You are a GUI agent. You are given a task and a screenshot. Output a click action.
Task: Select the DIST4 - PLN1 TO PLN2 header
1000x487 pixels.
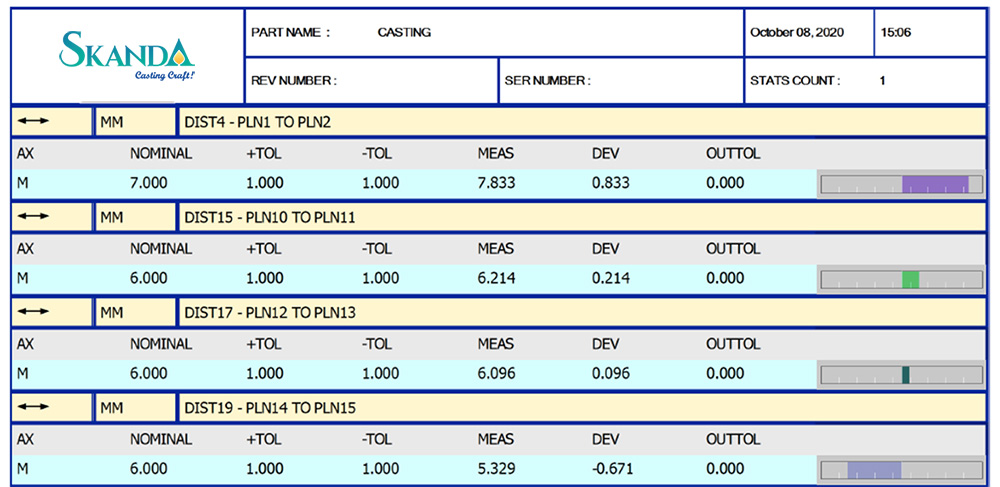[257, 122]
